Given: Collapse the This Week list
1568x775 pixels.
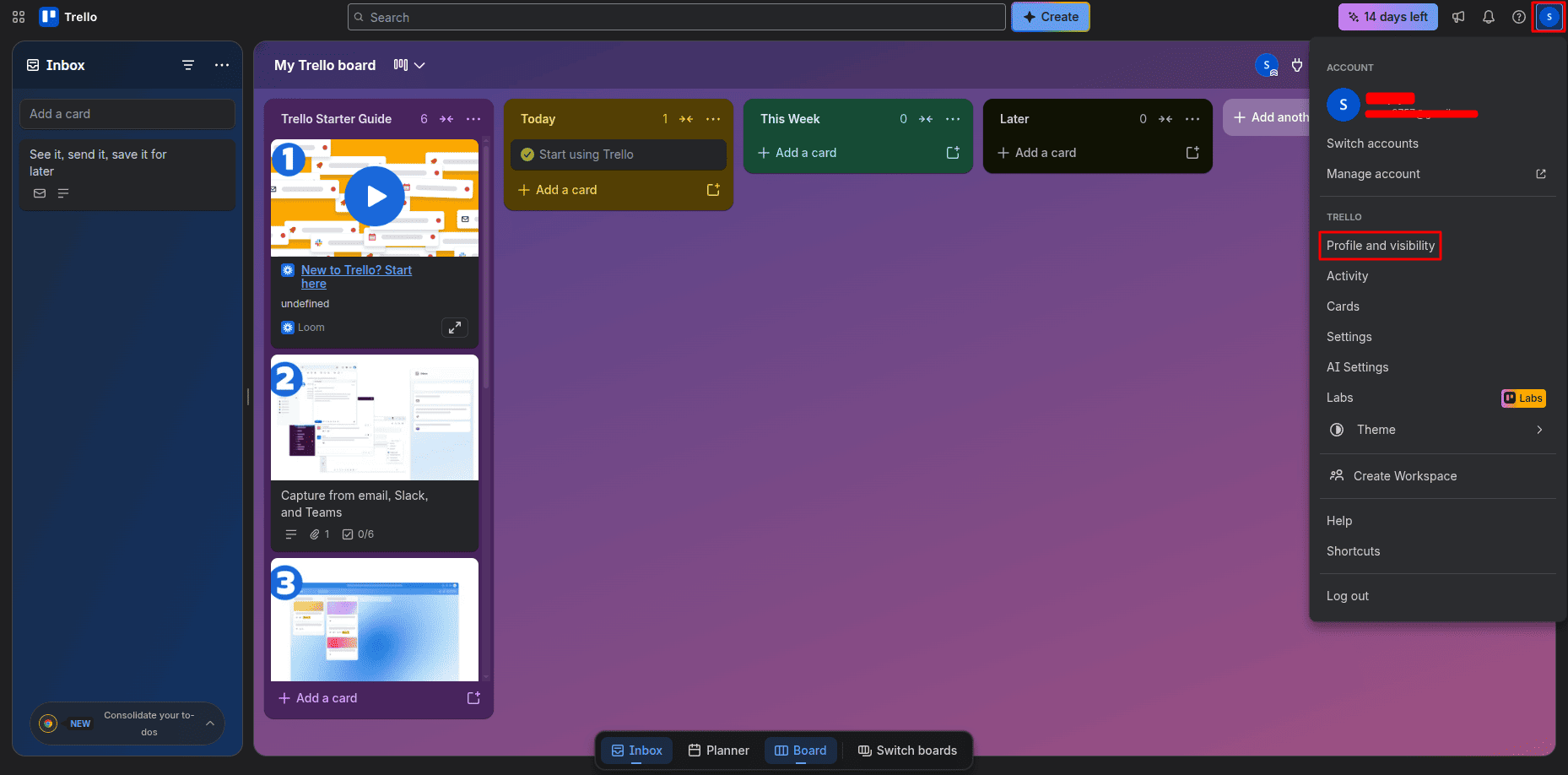Looking at the screenshot, I should pos(926,119).
